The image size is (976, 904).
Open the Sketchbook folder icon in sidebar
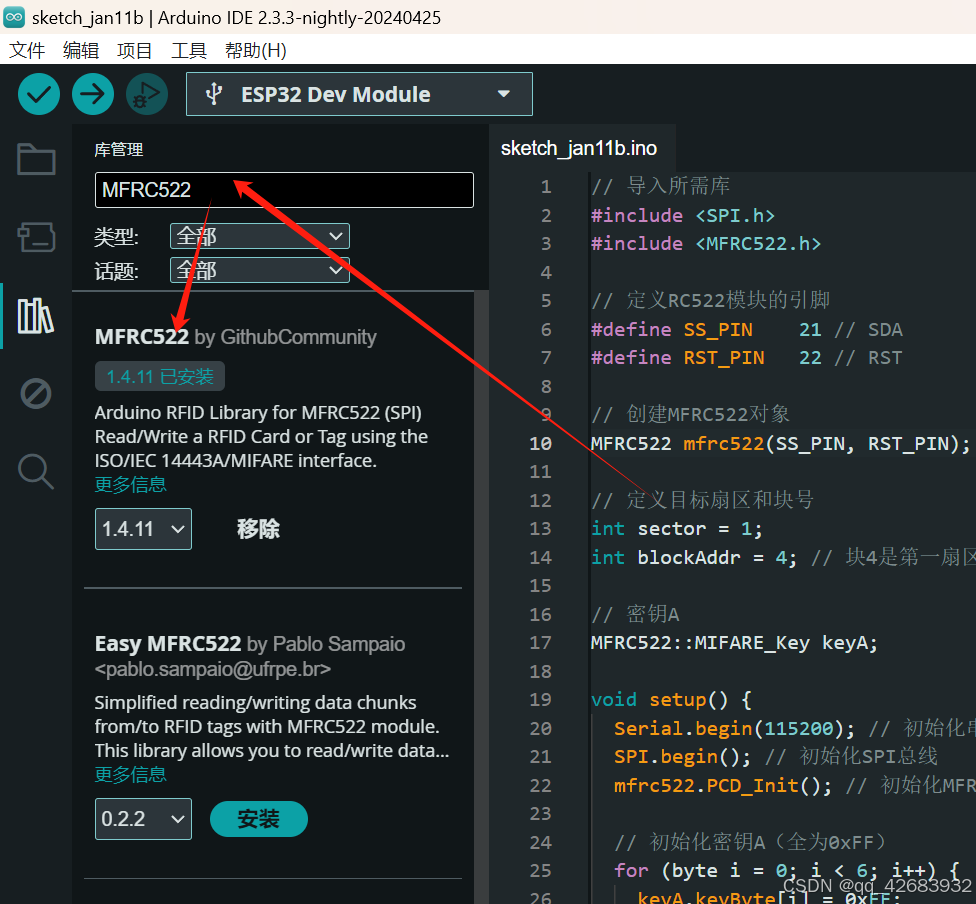(x=36, y=159)
